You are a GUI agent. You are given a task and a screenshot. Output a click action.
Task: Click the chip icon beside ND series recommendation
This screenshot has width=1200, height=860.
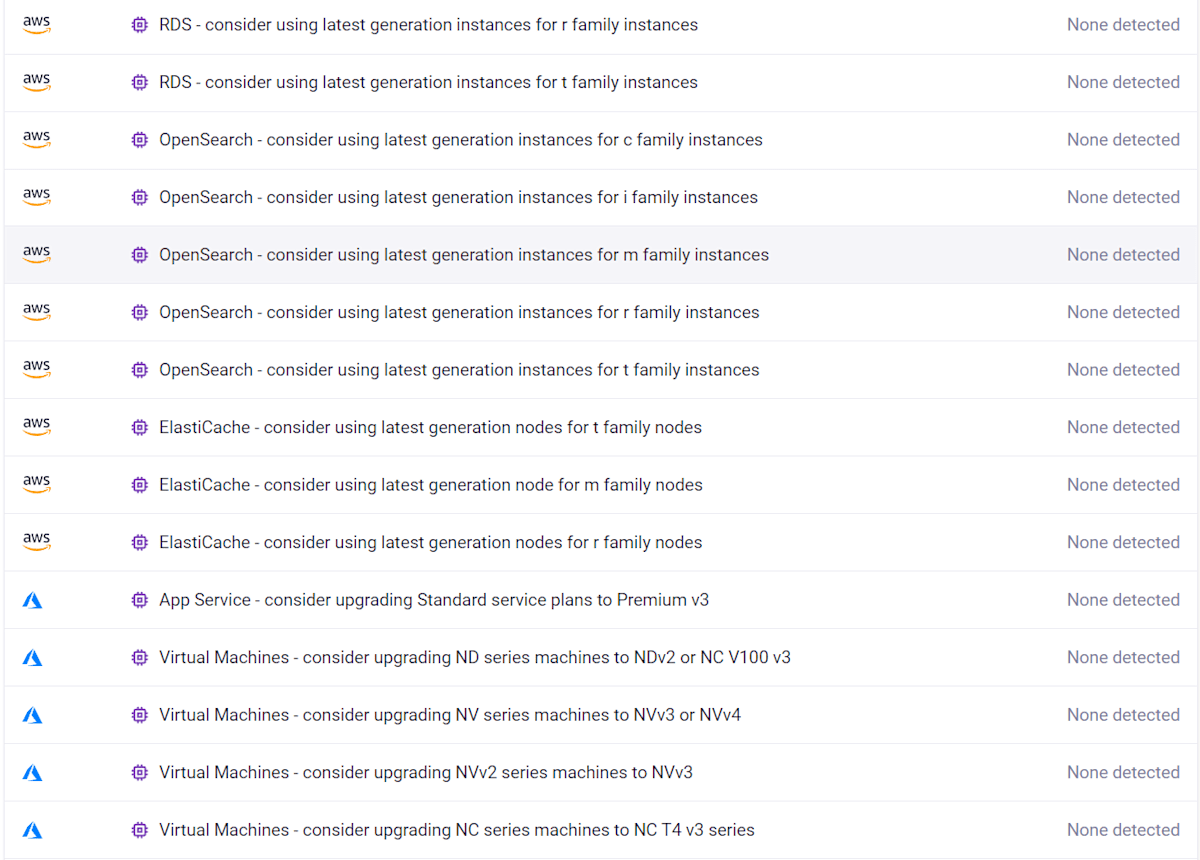click(x=140, y=657)
